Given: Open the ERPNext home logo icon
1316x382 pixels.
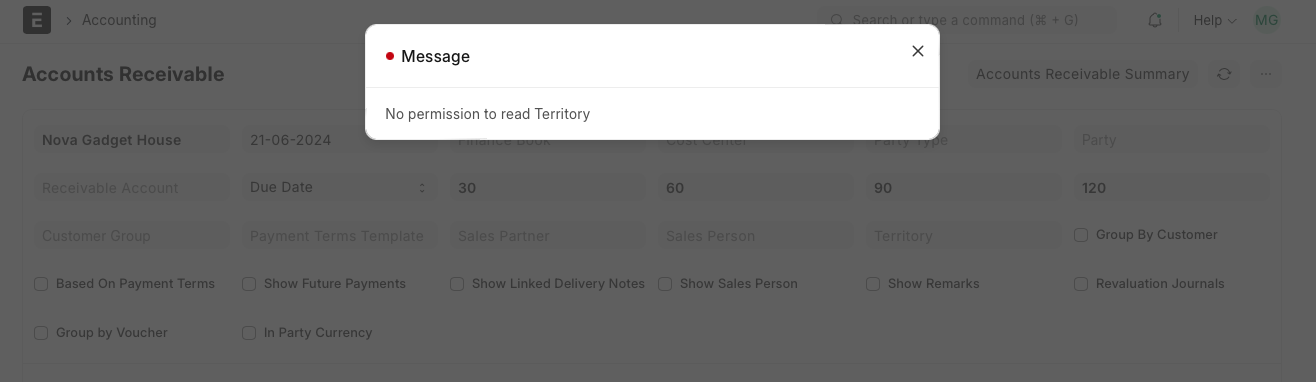Looking at the screenshot, I should tap(37, 20).
